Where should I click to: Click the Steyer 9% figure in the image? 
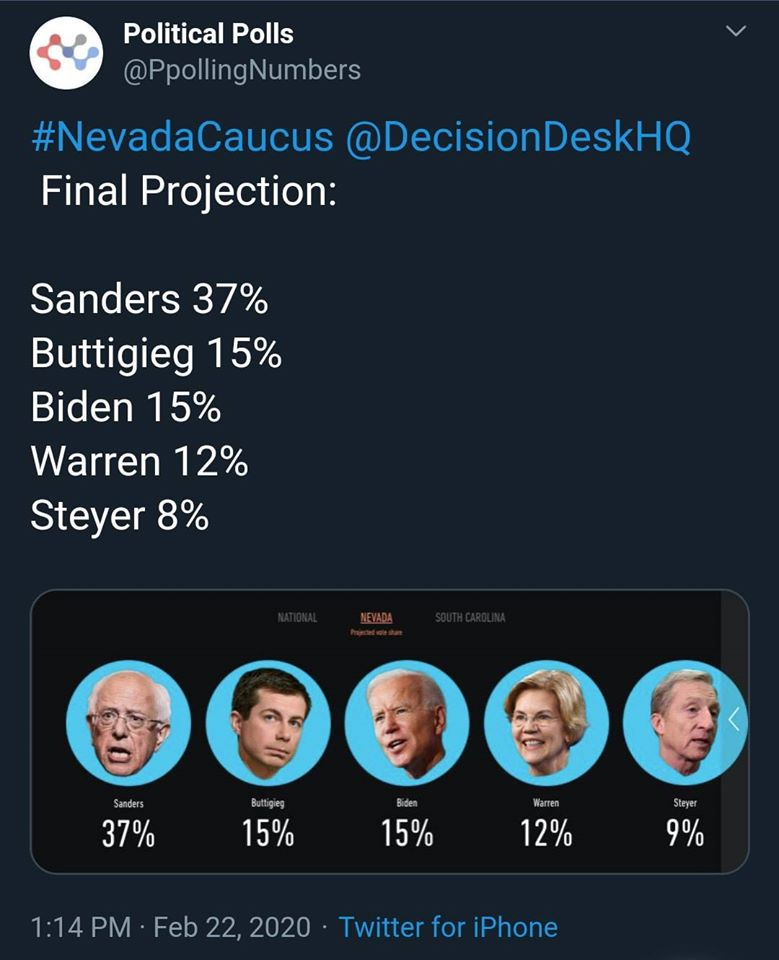click(685, 834)
